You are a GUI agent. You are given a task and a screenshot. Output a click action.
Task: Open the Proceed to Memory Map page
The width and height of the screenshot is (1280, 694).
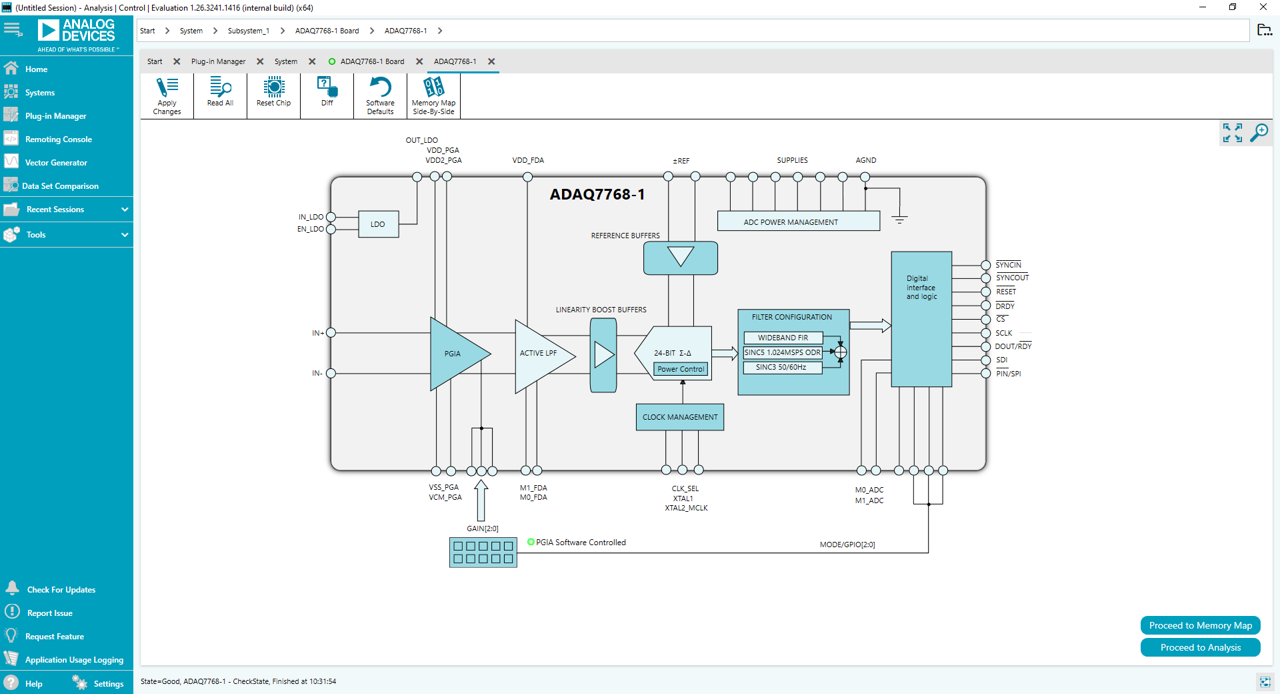1200,625
